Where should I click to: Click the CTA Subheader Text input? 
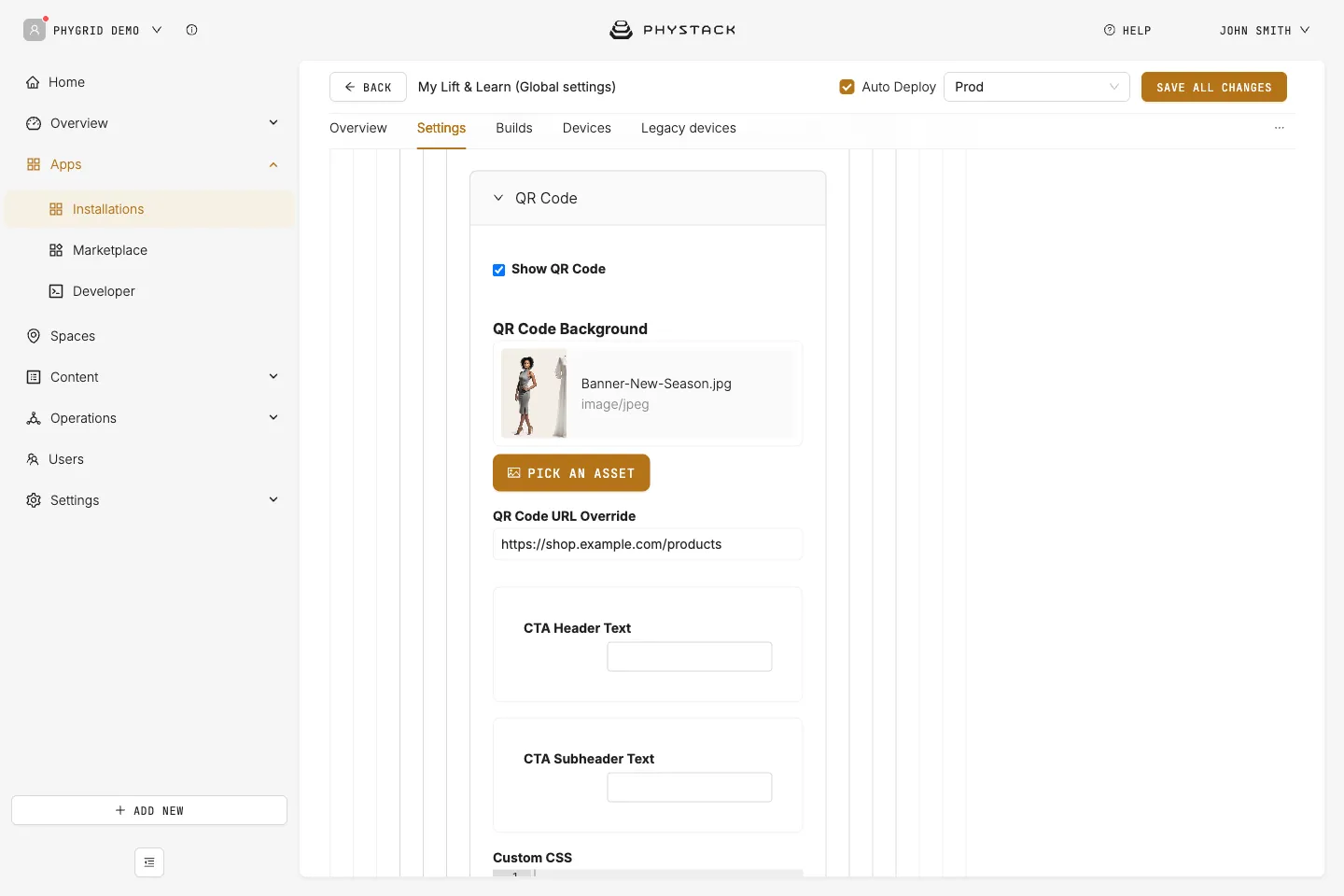(x=690, y=787)
